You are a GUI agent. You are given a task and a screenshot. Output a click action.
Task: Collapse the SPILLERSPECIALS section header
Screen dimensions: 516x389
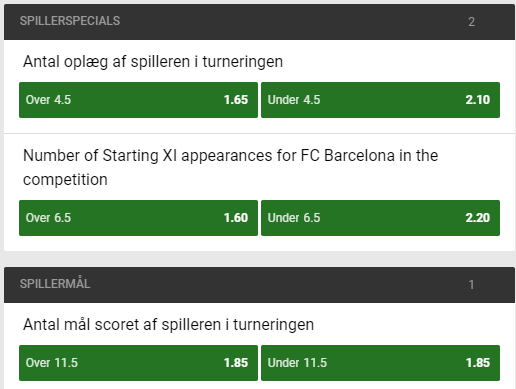[259, 22]
